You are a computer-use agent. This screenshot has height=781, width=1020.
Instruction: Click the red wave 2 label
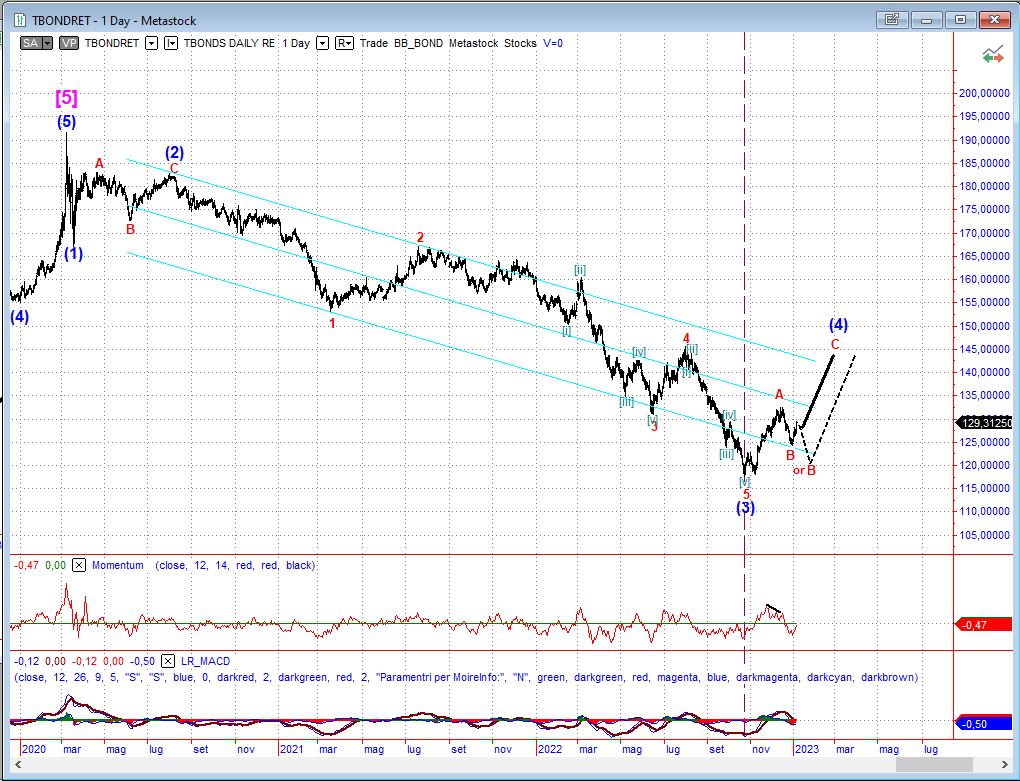pos(420,237)
